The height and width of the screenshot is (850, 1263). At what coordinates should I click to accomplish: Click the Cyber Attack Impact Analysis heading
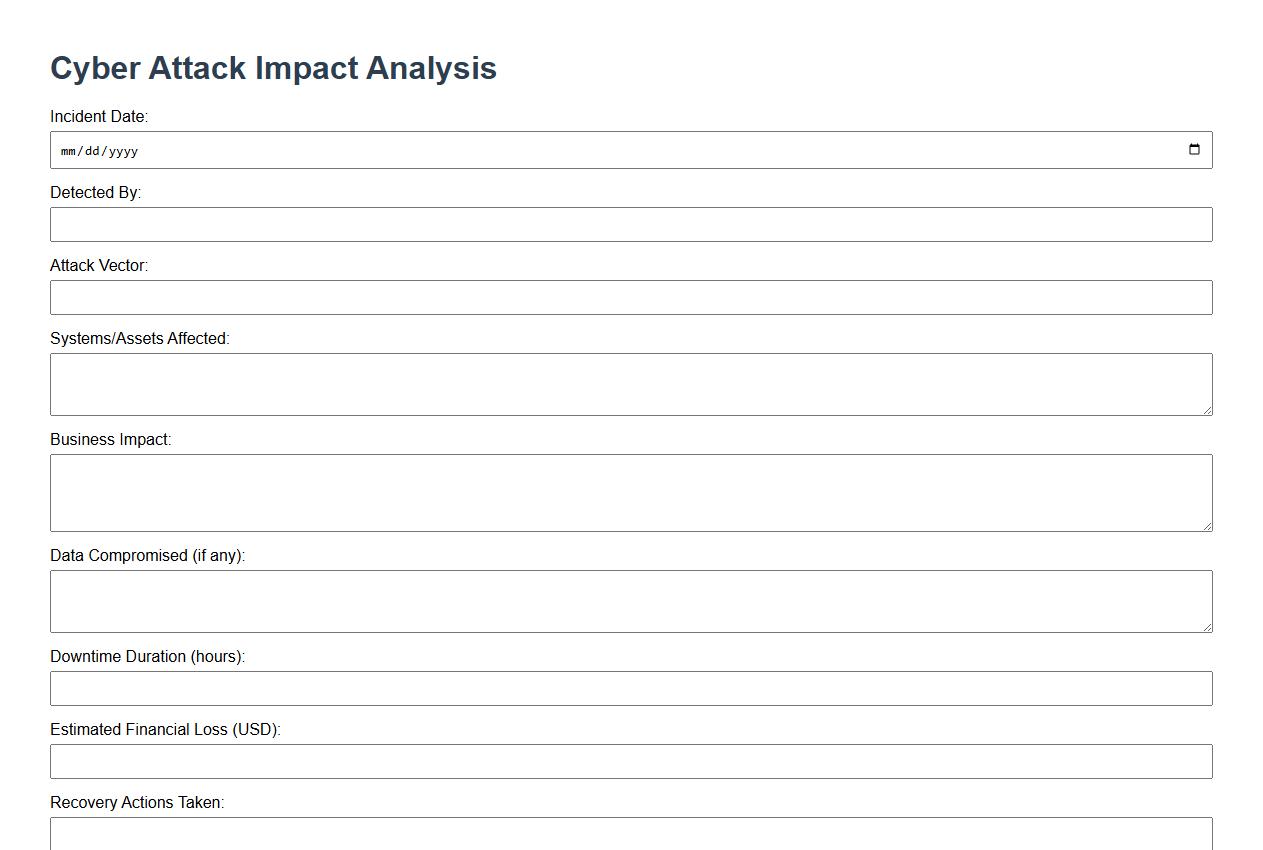(273, 68)
